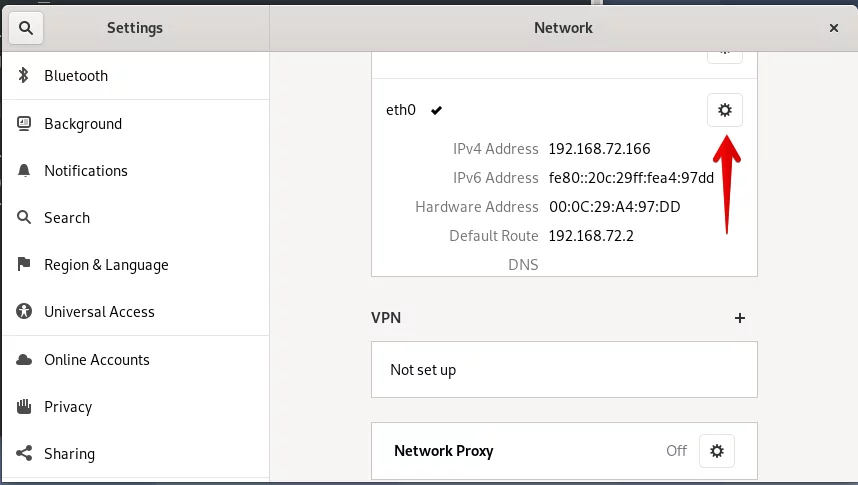
Task: Click the partially visible top gear button
Action: pyautogui.click(x=724, y=57)
